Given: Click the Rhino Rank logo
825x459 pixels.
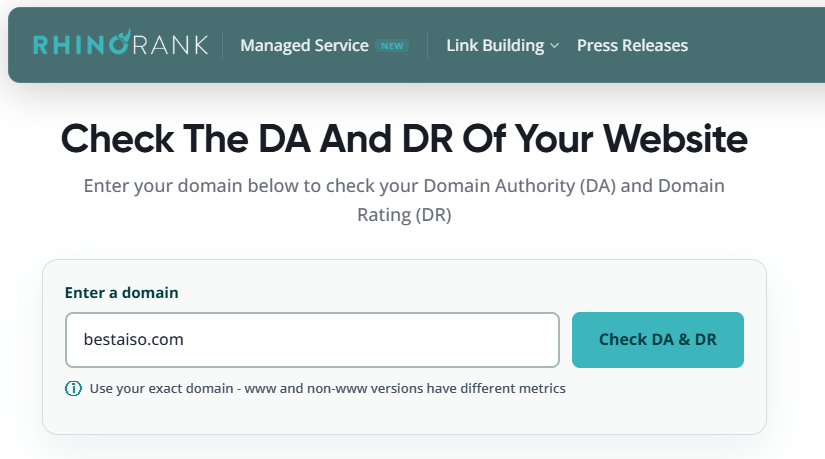Looking at the screenshot, I should pyautogui.click(x=120, y=43).
